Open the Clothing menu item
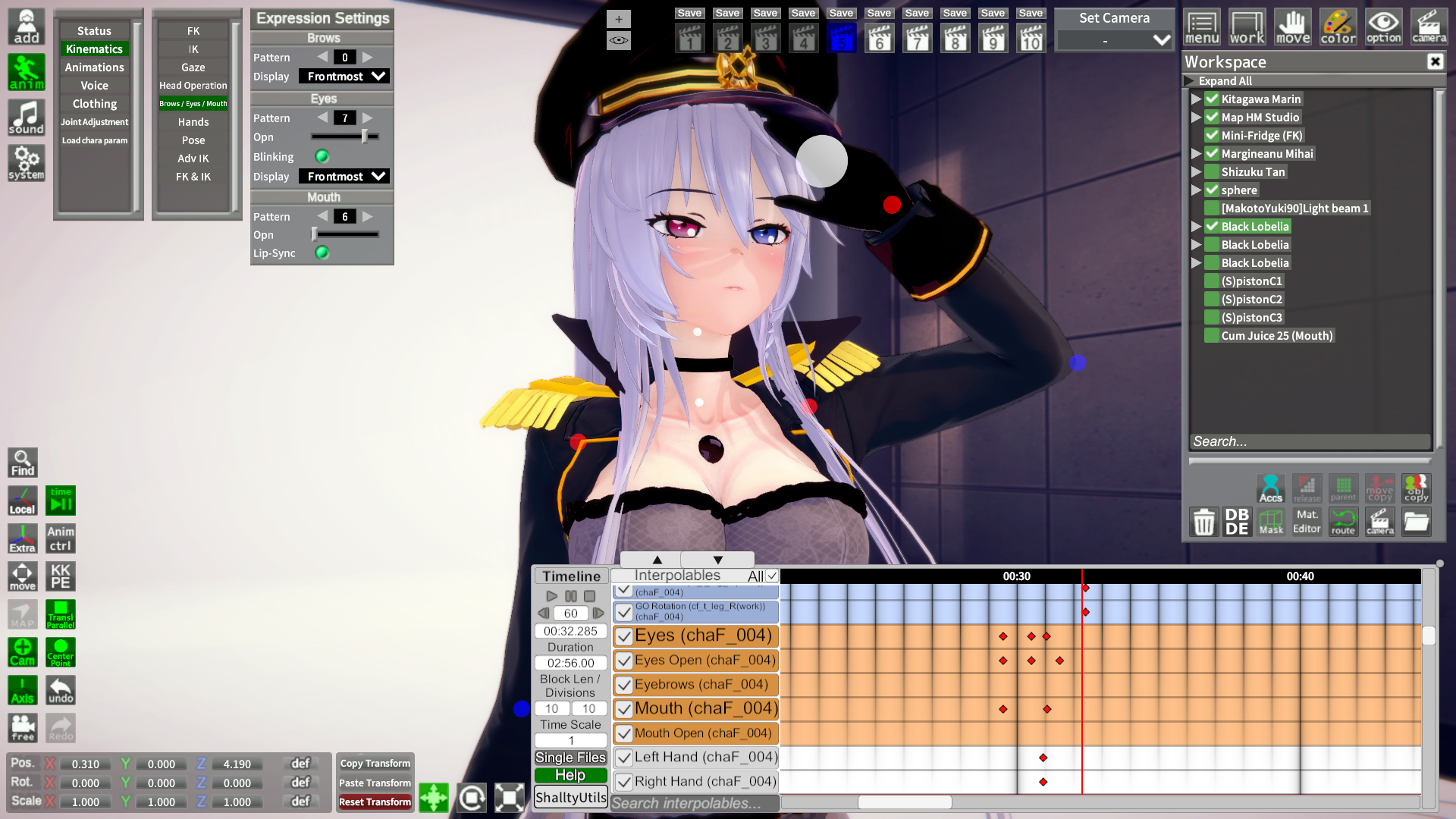1456x819 pixels. (x=94, y=103)
